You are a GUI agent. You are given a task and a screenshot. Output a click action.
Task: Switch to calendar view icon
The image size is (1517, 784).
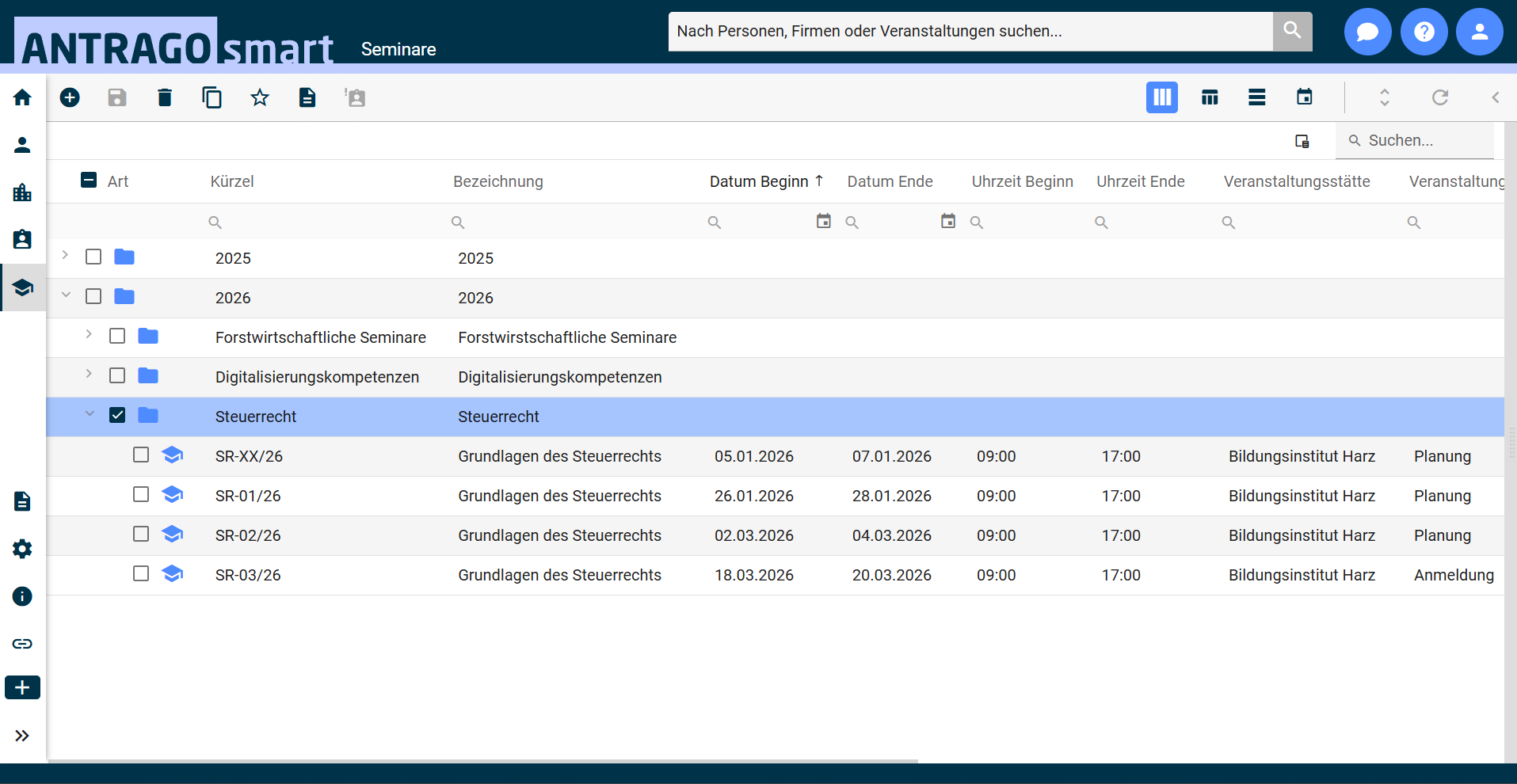[x=1304, y=97]
